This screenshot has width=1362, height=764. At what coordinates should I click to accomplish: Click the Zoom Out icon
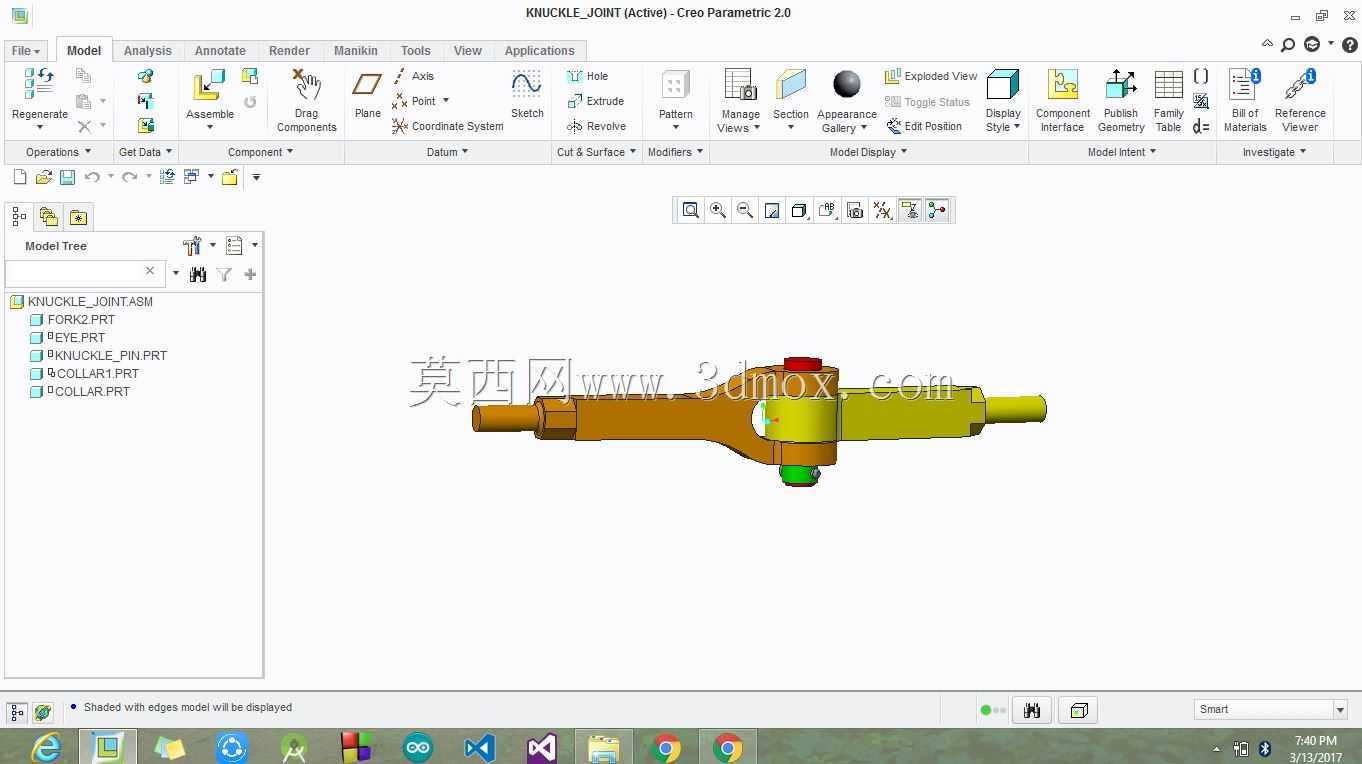pos(745,210)
